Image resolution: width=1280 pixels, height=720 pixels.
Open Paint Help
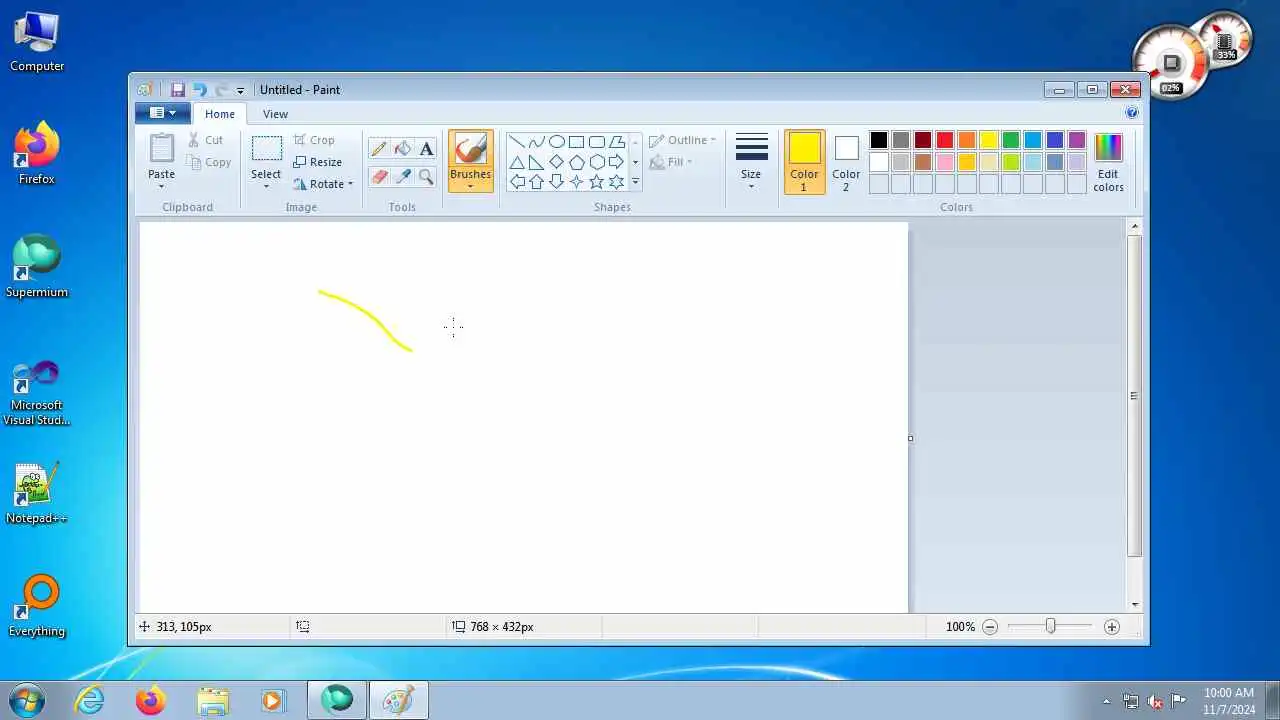(1132, 113)
